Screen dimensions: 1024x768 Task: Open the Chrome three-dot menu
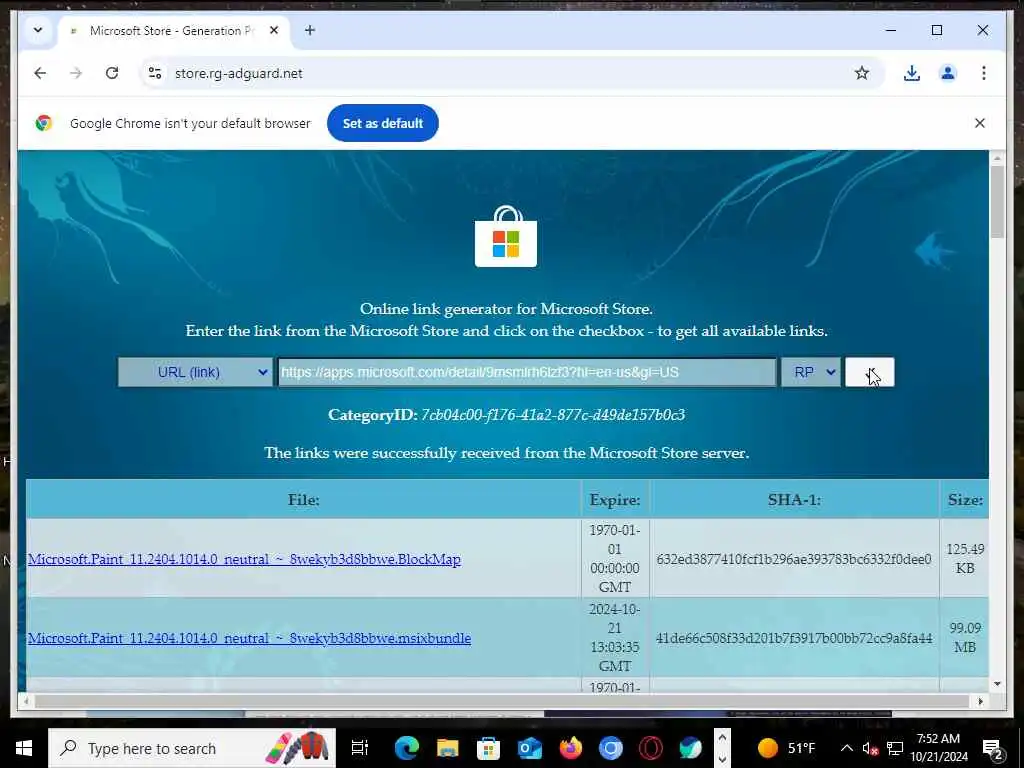[x=984, y=73]
